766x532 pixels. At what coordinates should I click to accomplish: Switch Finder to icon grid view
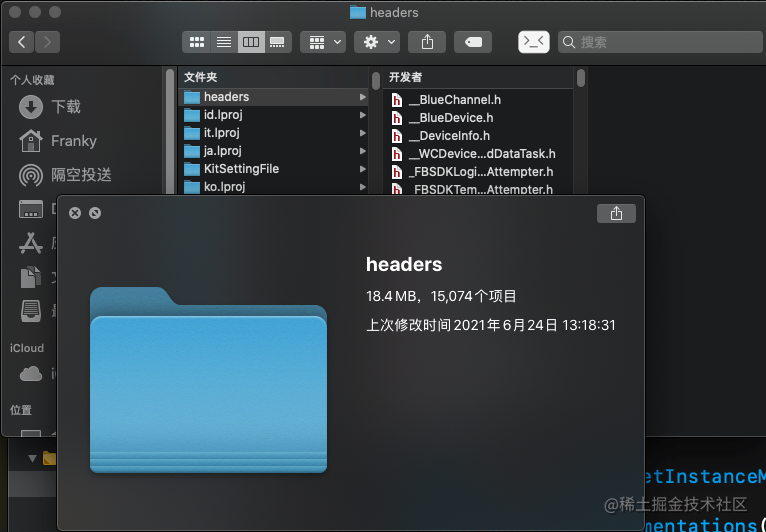click(196, 42)
